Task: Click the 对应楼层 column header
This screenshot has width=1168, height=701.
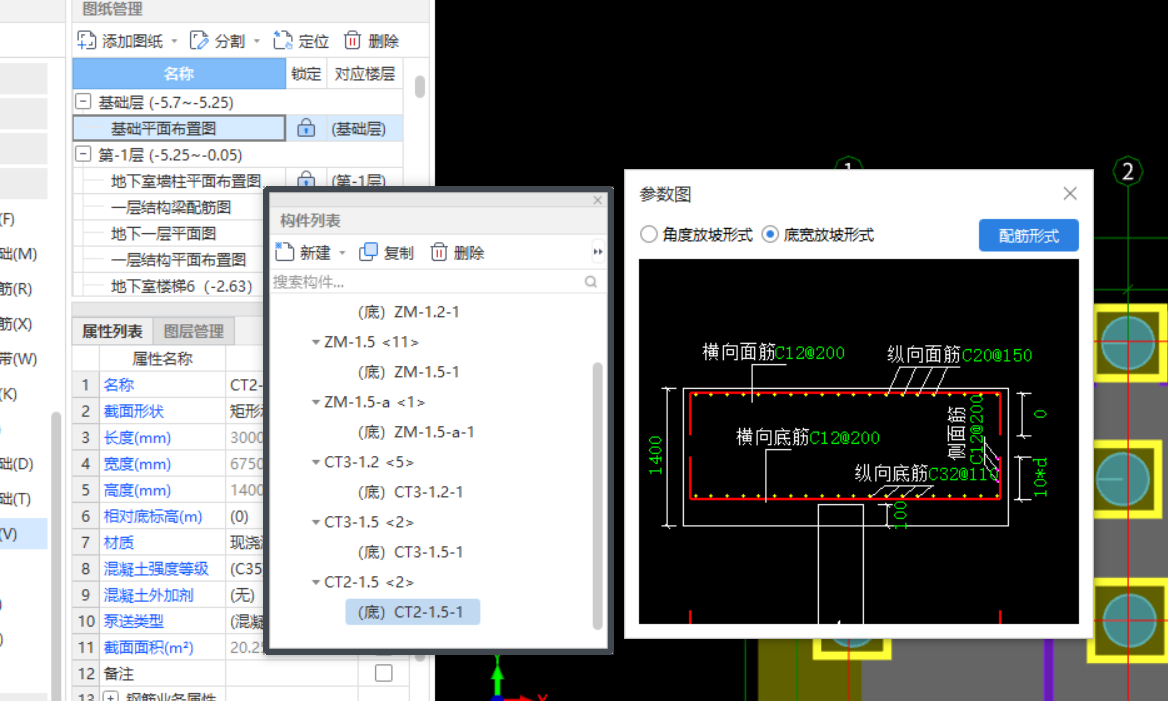Action: 364,74
